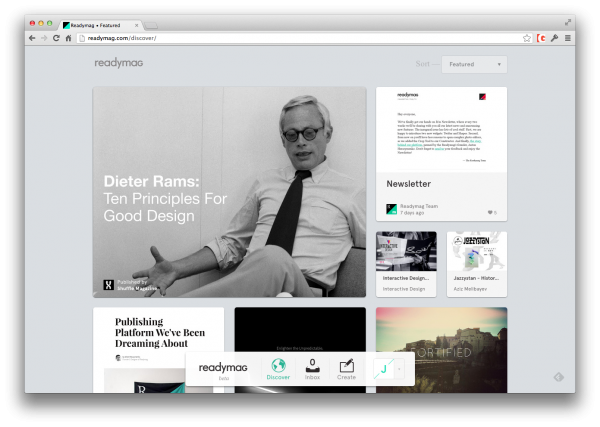Click the diamond icon at bottom right

tap(559, 377)
